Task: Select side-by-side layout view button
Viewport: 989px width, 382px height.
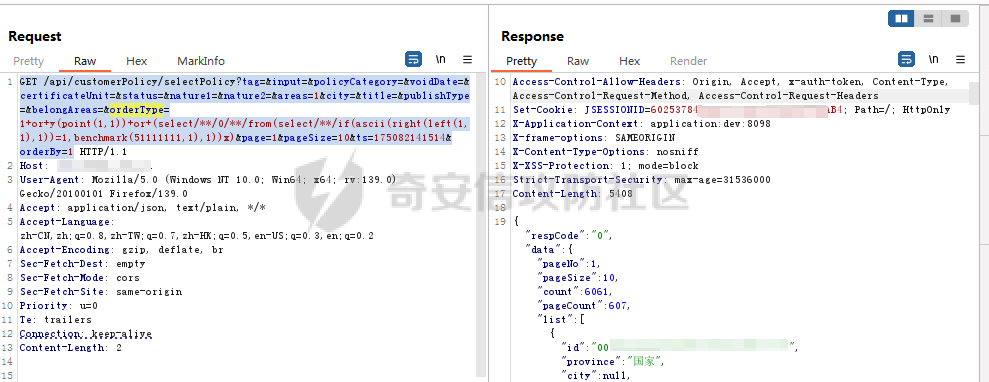Action: coord(902,19)
